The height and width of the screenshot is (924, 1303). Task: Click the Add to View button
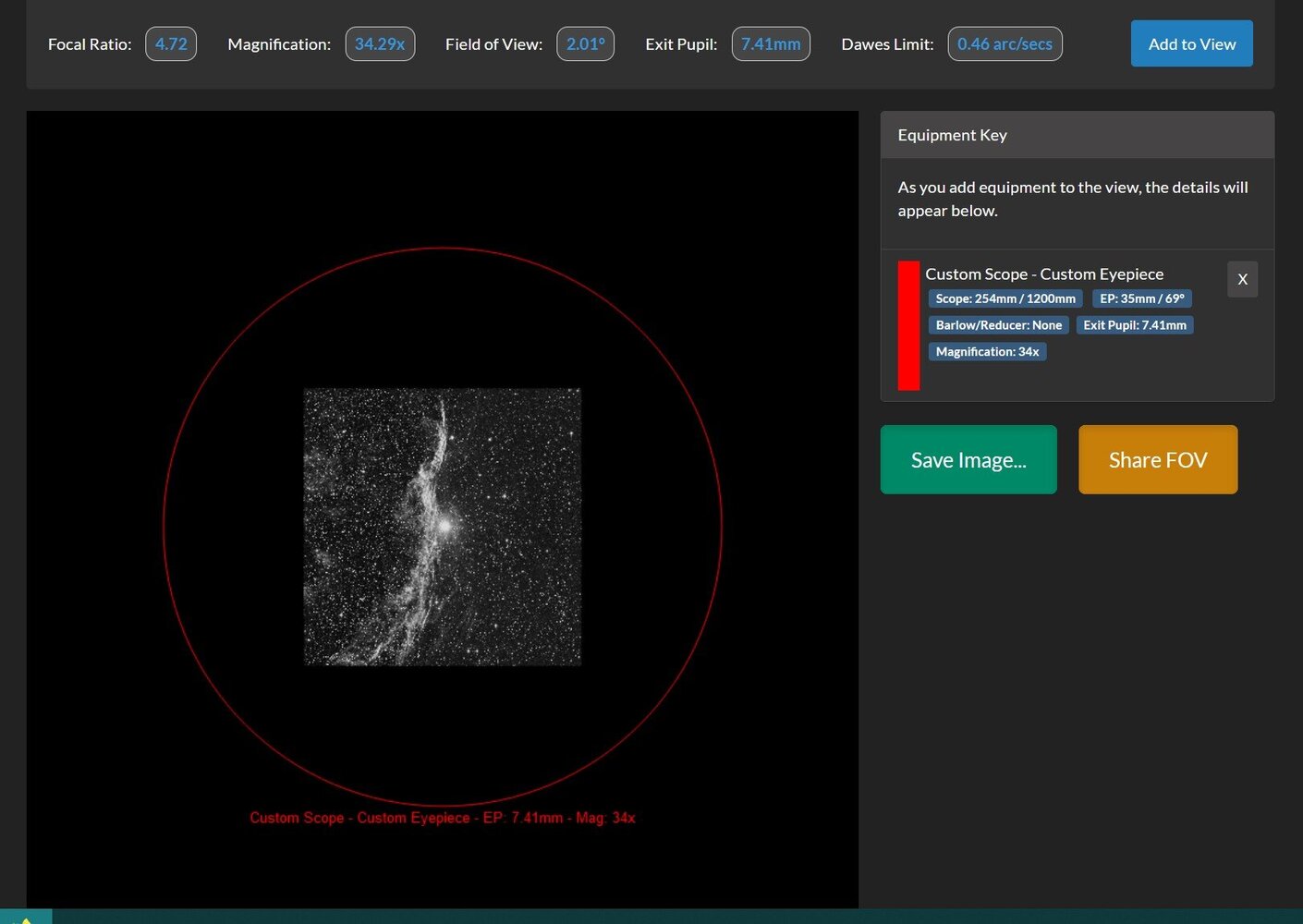click(x=1191, y=43)
